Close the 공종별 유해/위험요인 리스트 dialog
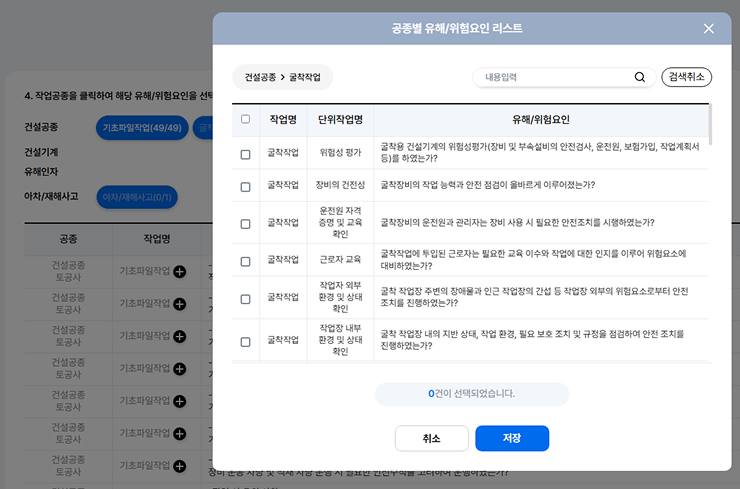Image resolution: width=740 pixels, height=489 pixels. [708, 29]
